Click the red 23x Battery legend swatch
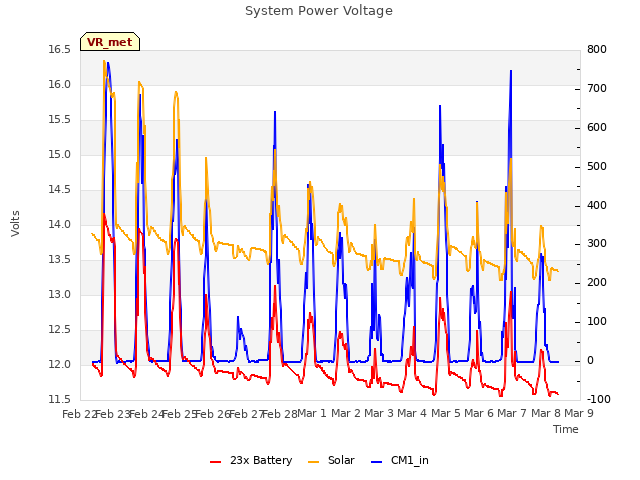Viewport: 640px width, 480px height. click(215, 462)
